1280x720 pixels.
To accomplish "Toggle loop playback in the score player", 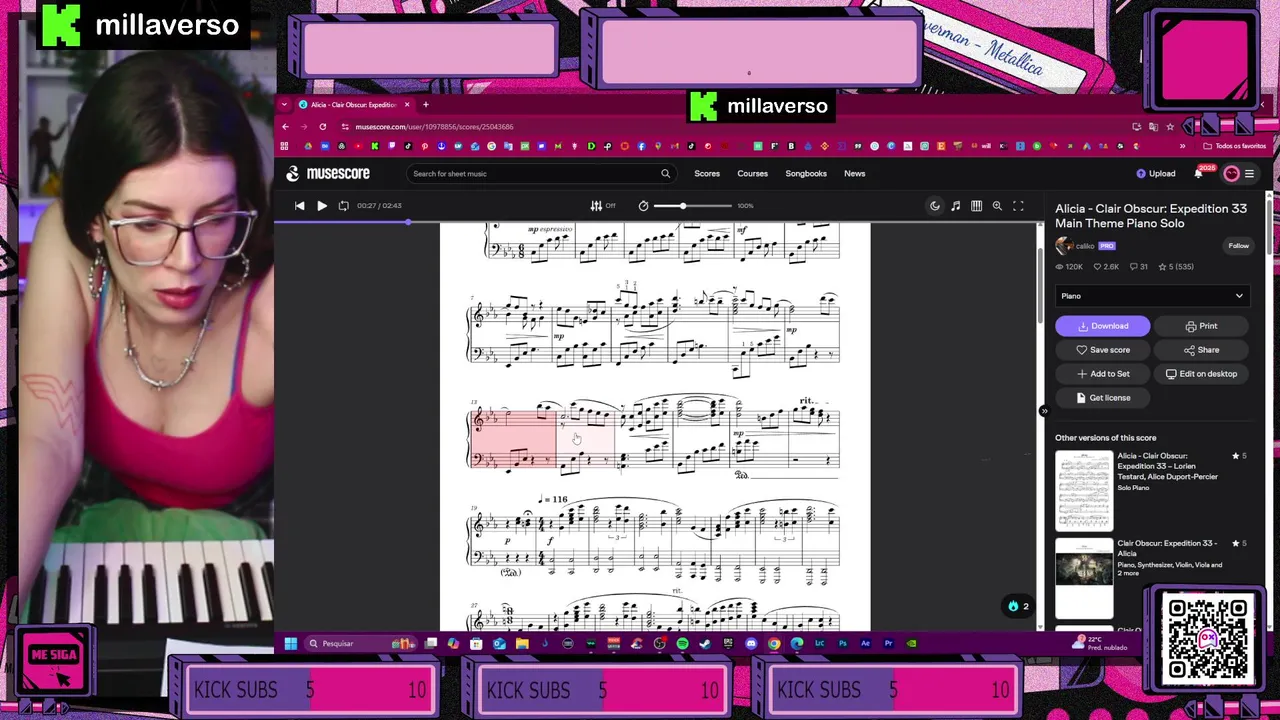I will (x=343, y=205).
